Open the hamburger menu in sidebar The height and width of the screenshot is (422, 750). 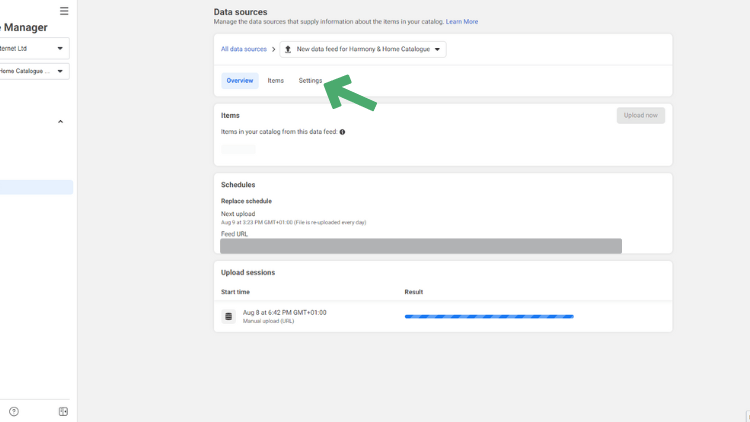pos(64,11)
